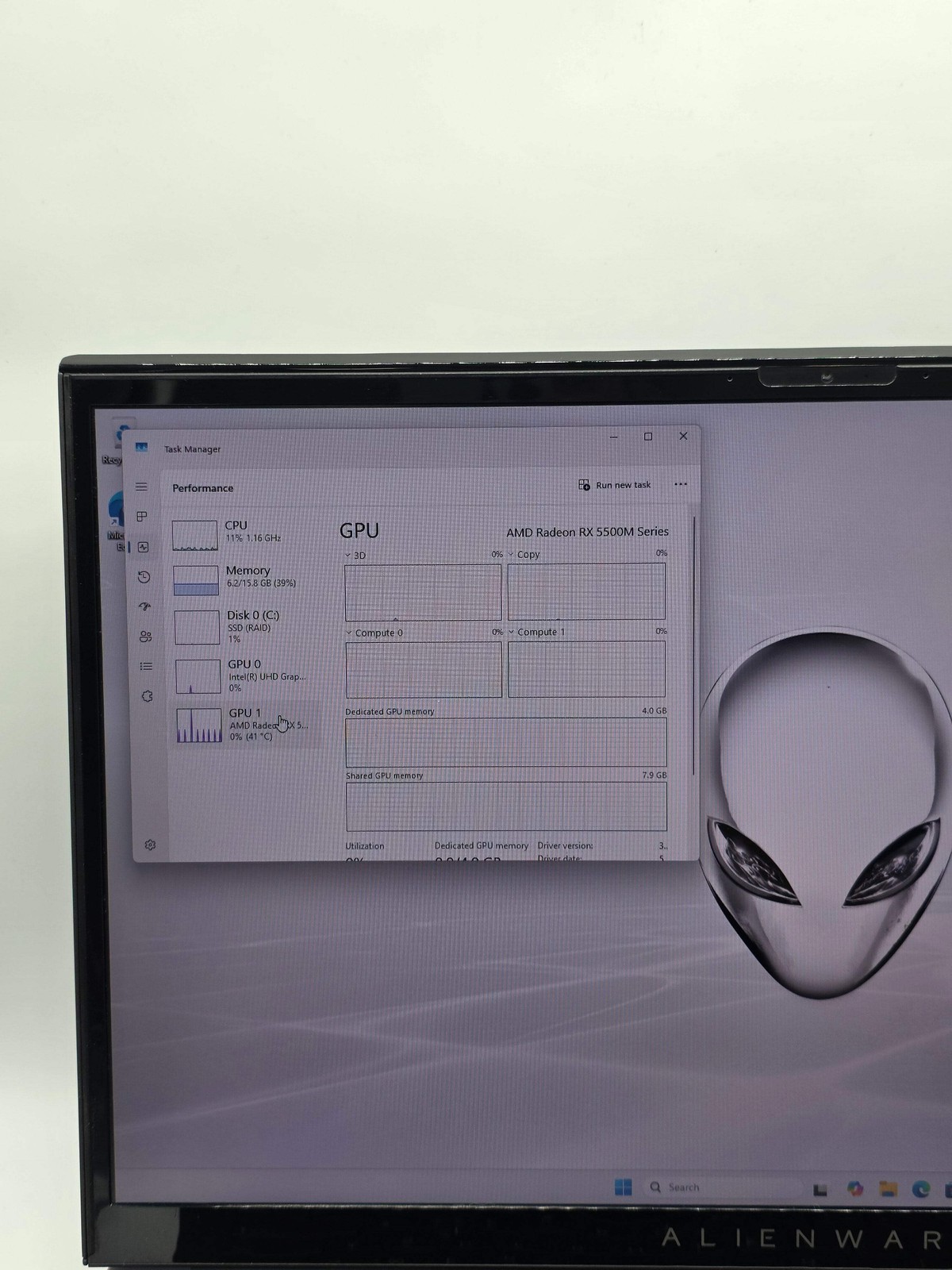Open Task View from the taskbar
Image resolution: width=952 pixels, height=1270 pixels.
tap(820, 1189)
